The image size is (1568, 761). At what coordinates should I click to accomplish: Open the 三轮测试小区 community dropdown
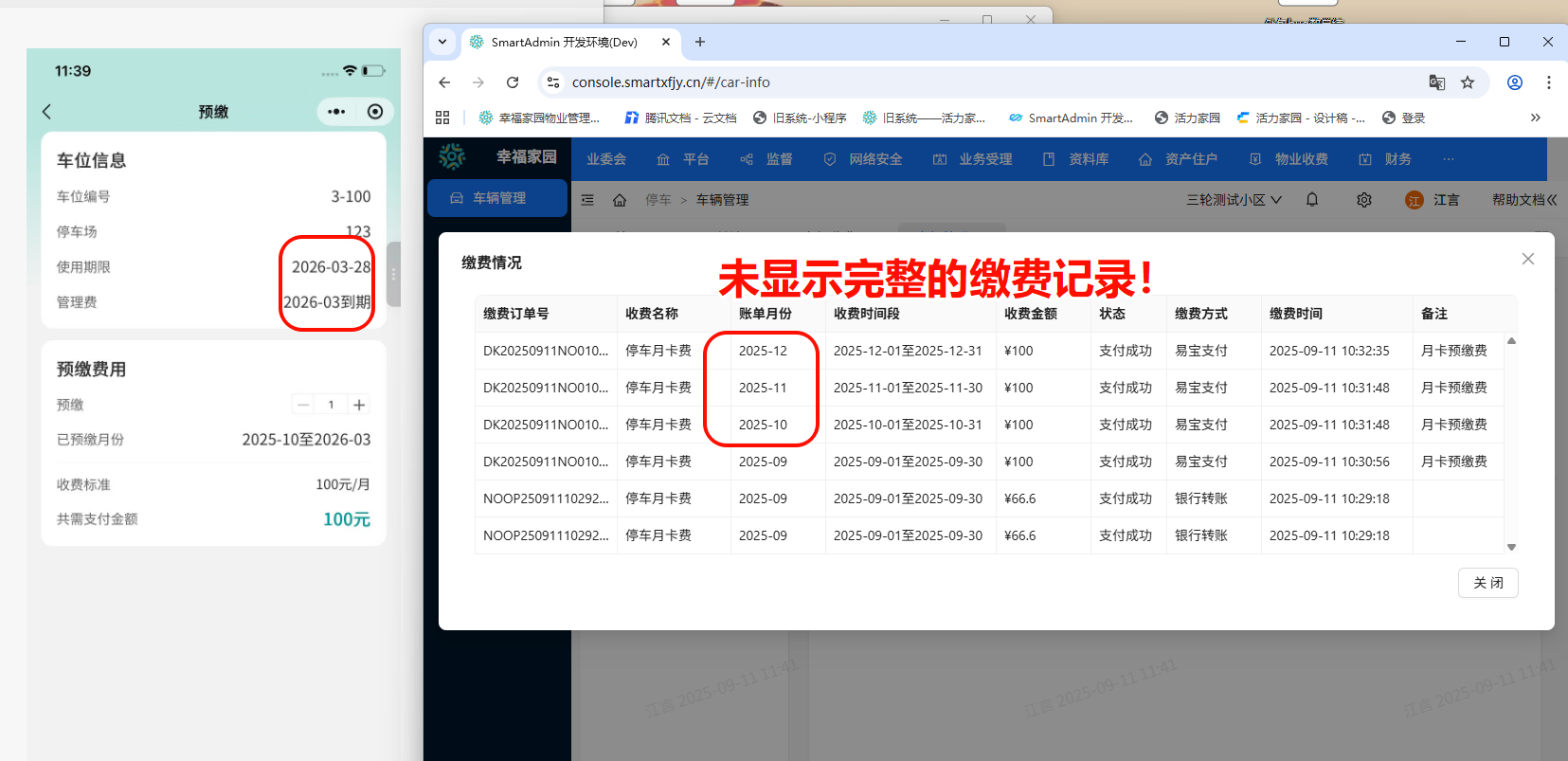tap(1234, 200)
